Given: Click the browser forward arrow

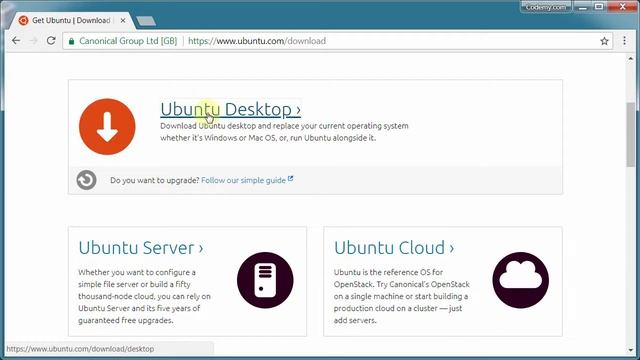Looking at the screenshot, I should (33, 41).
